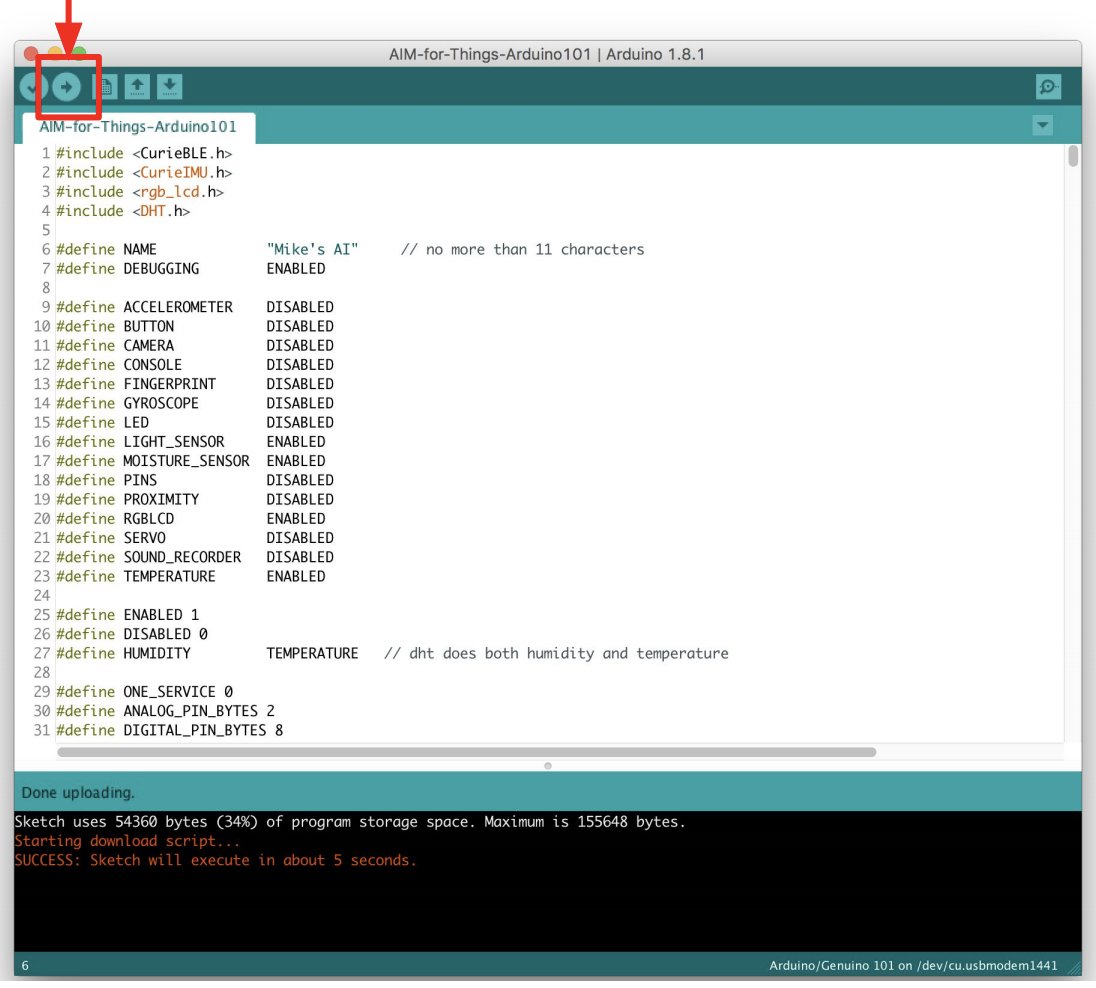The height and width of the screenshot is (988, 1096).
Task: Click the ONE_SERVICE 0 define
Action: [144, 692]
